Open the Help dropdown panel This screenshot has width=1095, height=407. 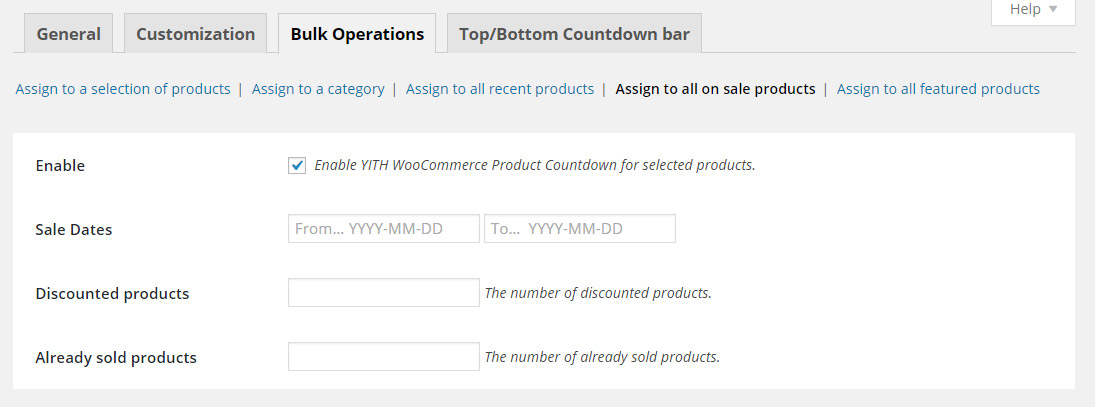pos(1033,10)
